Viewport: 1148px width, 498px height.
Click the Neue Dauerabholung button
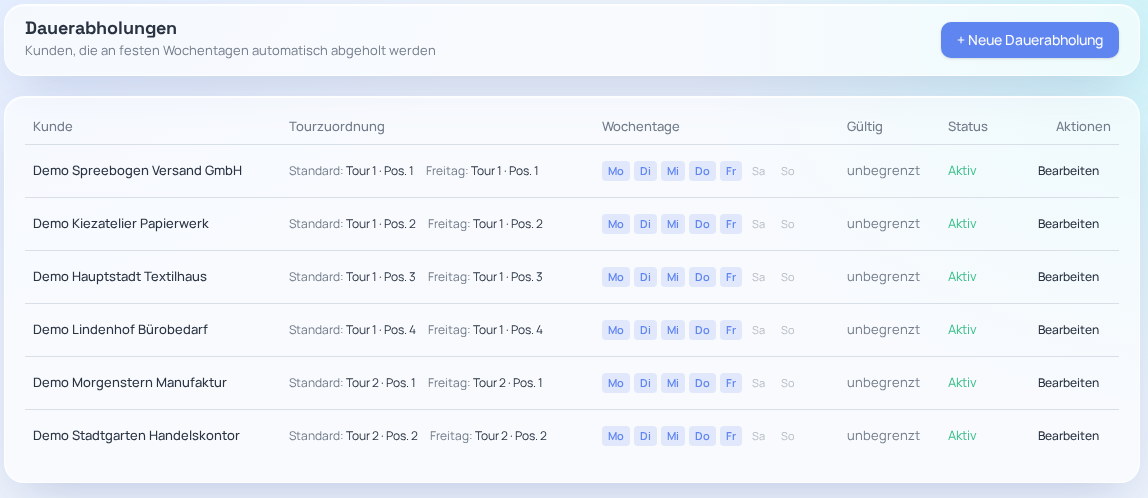point(1029,40)
